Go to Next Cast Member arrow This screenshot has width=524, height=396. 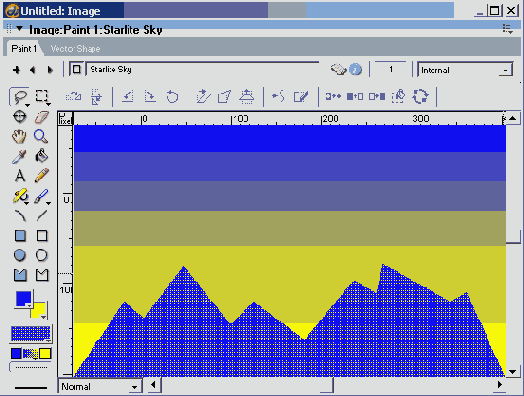point(50,70)
